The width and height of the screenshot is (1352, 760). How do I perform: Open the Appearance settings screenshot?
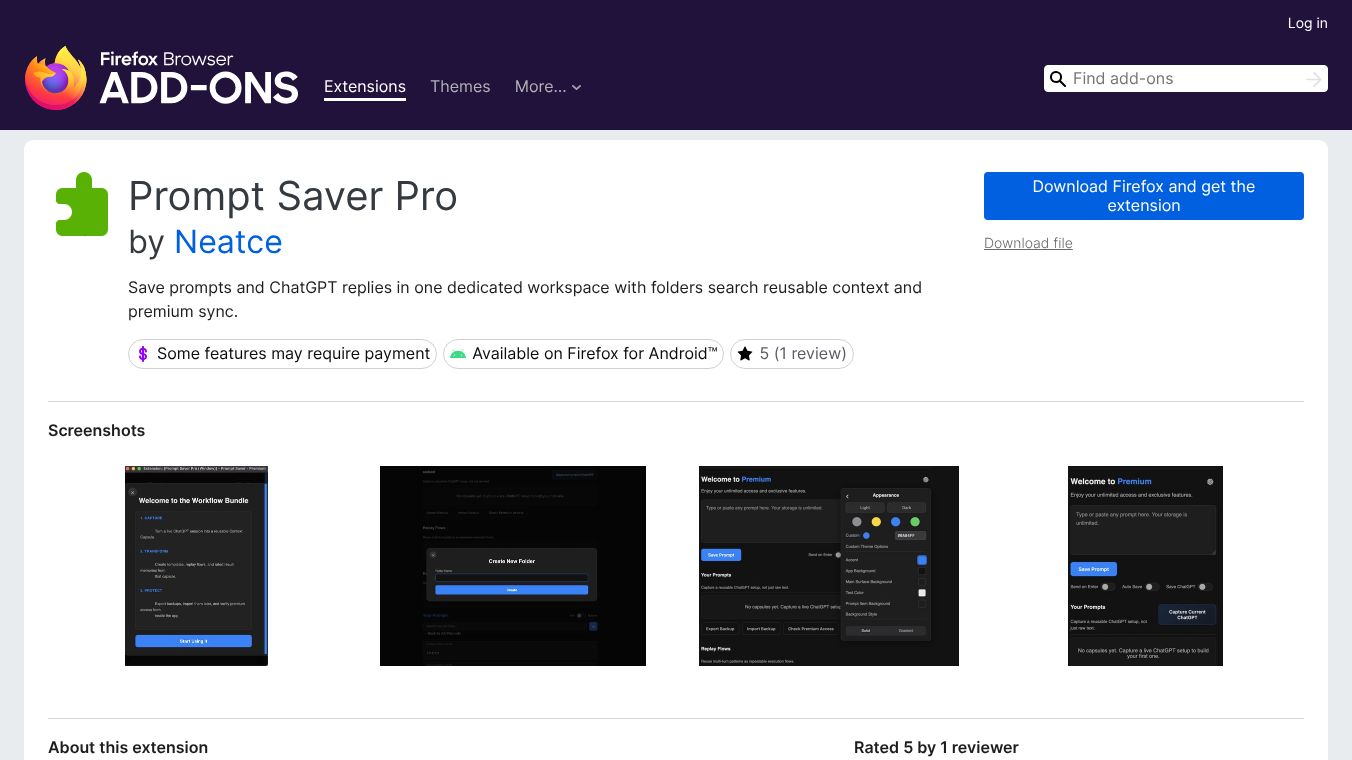[x=829, y=566]
